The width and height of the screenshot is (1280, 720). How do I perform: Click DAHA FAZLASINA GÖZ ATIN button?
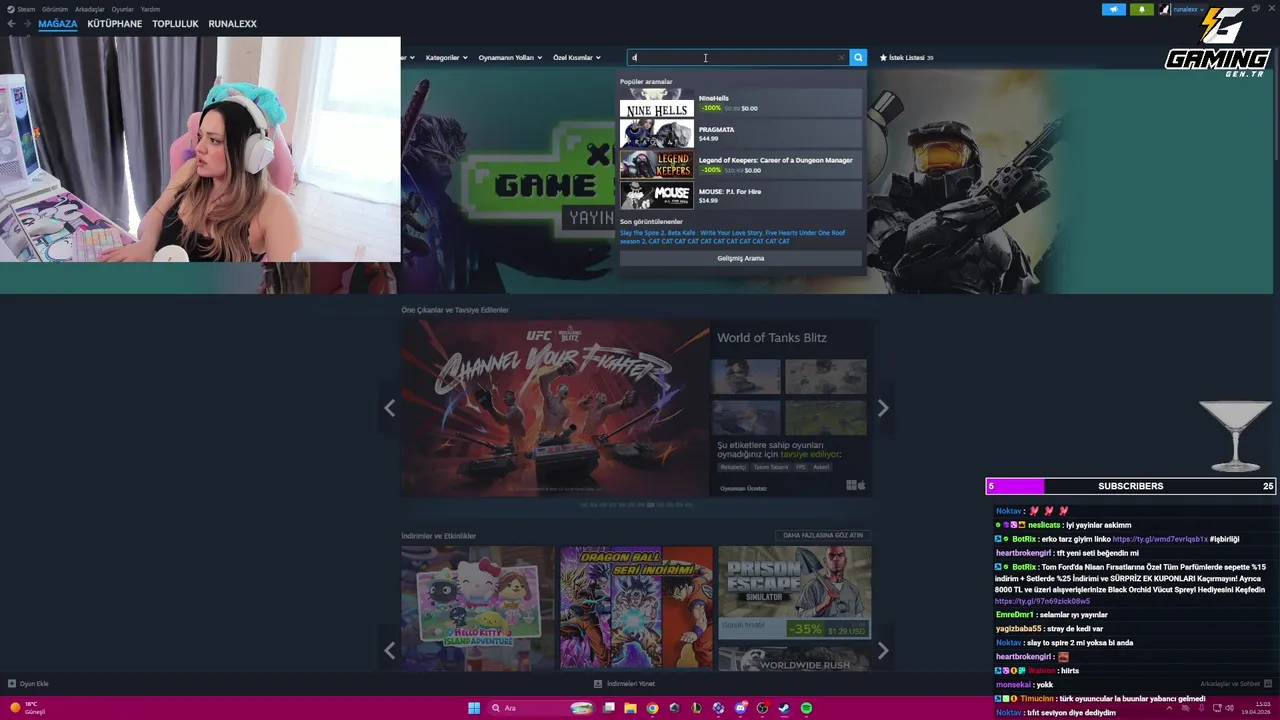click(x=823, y=535)
